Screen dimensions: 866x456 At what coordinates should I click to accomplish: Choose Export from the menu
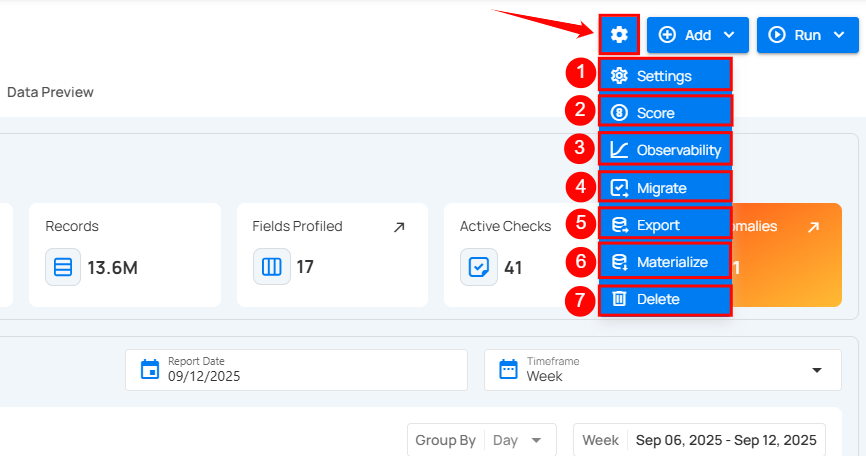[x=664, y=225]
